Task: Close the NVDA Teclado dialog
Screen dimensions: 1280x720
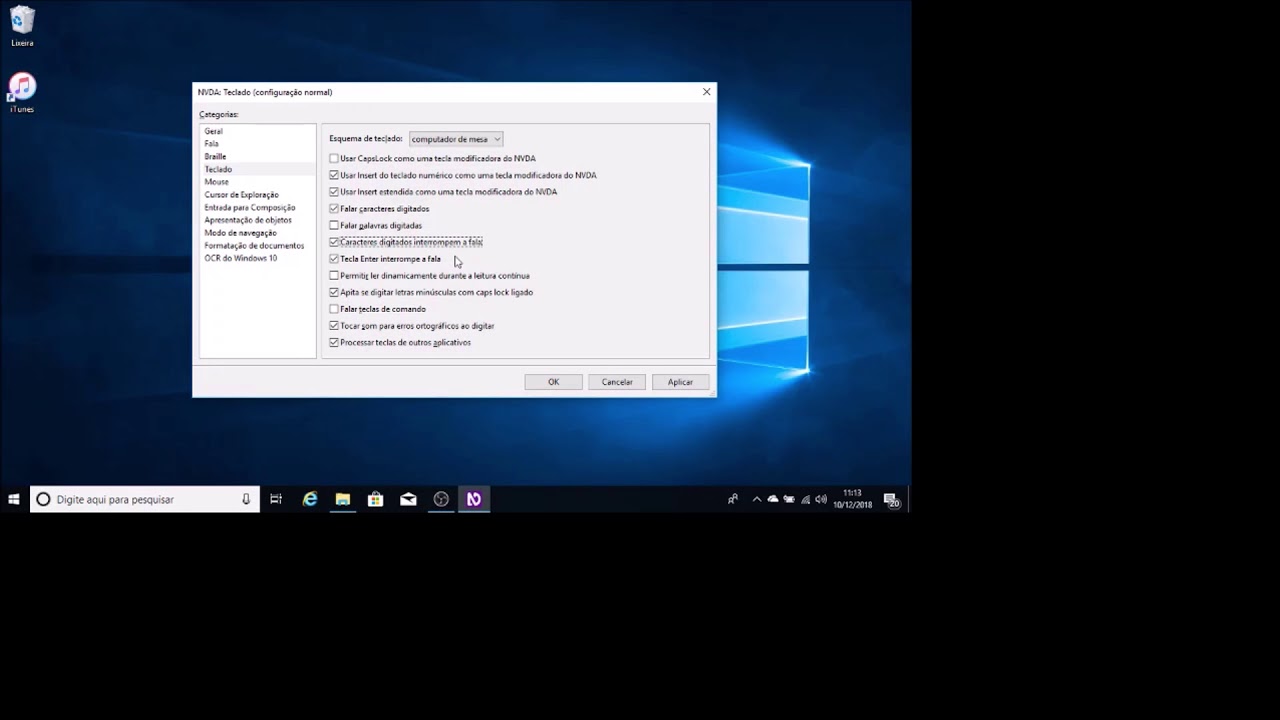Action: coord(707,92)
